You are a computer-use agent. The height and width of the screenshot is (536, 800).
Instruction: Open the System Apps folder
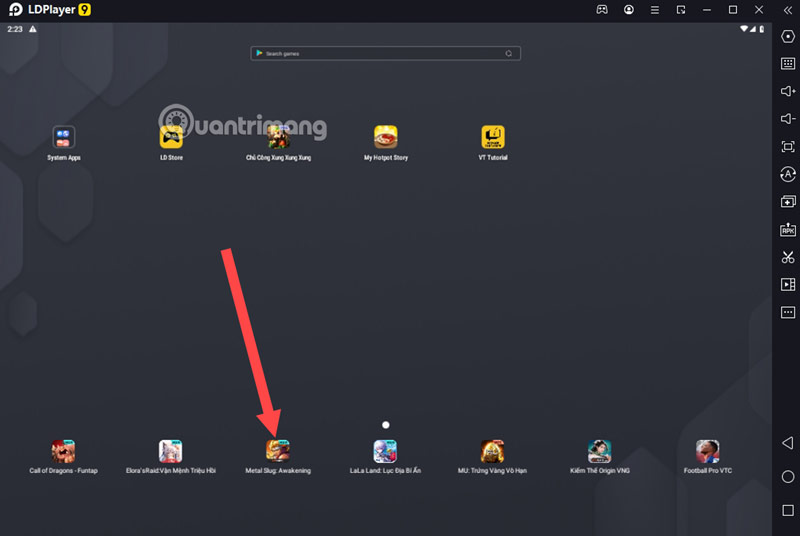point(64,137)
